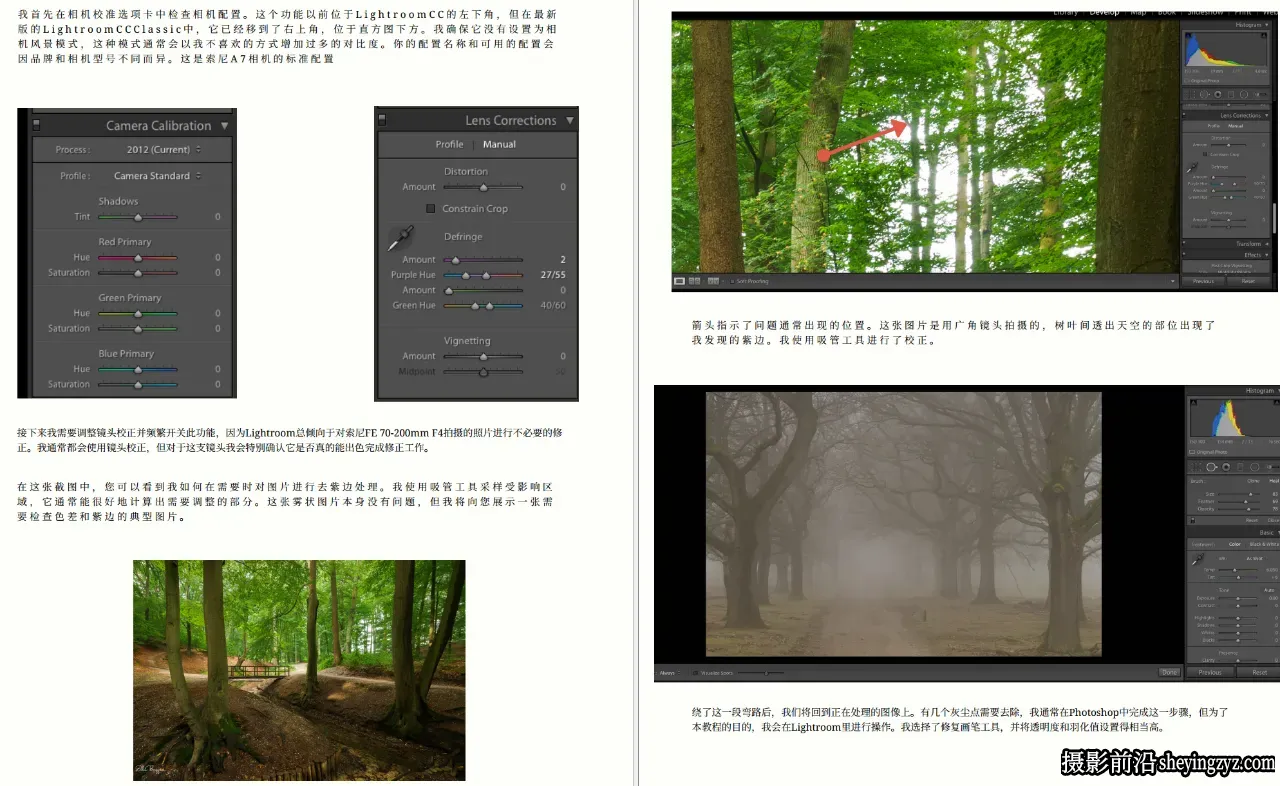Click right panel scrollbar in forest screenshot

1274,218
